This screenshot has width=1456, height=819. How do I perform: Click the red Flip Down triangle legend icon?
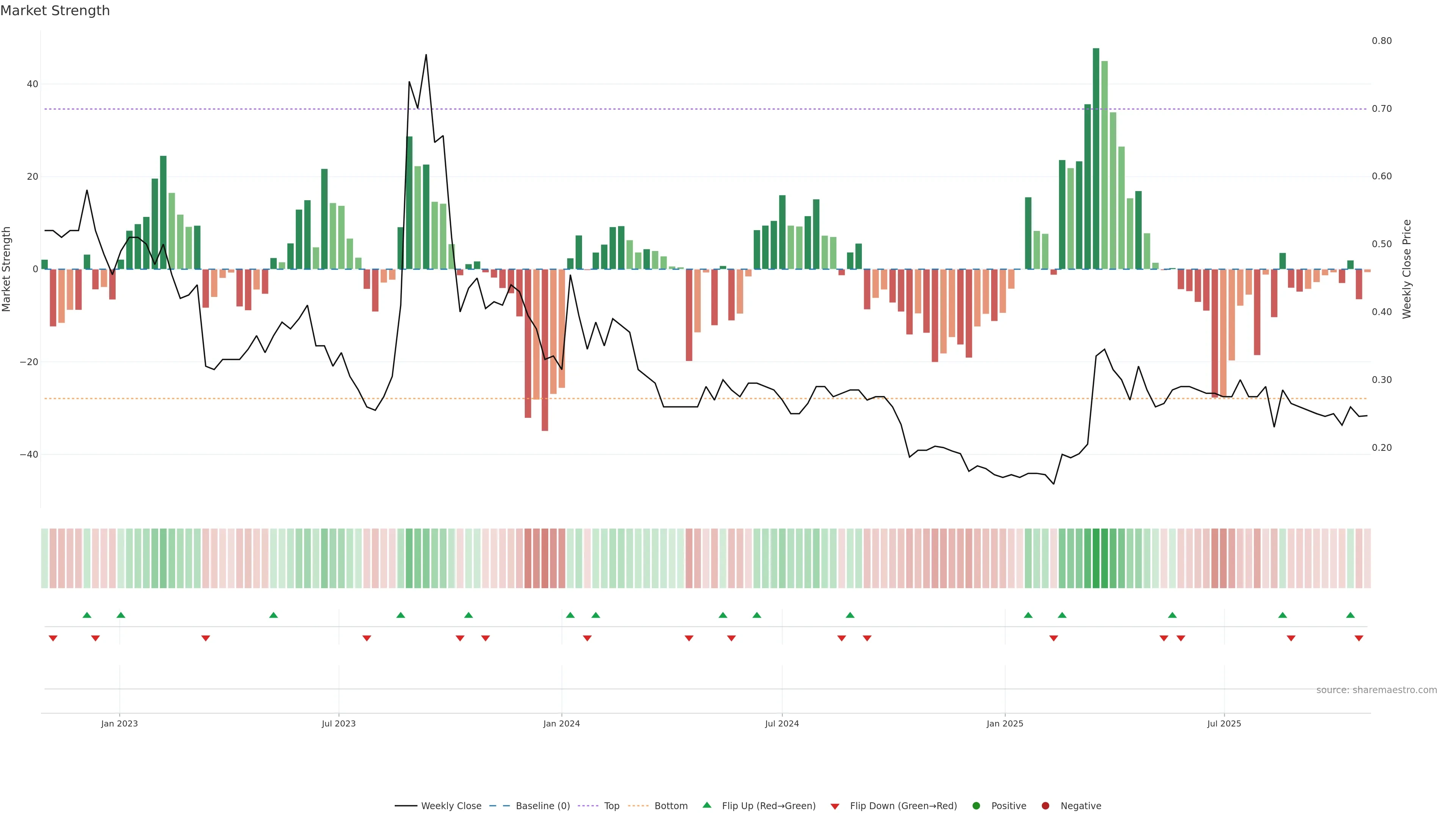click(x=835, y=806)
